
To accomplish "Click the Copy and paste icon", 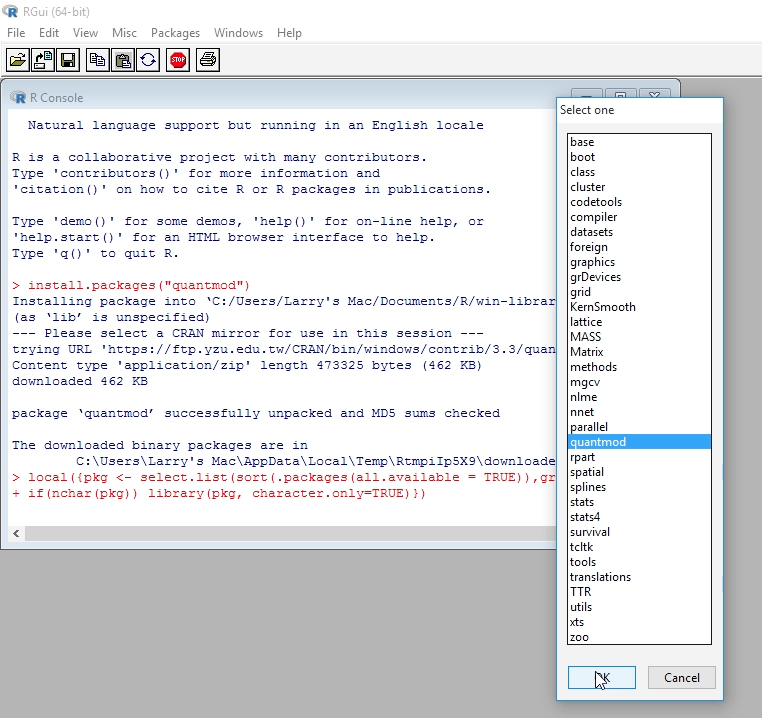I will 148,60.
